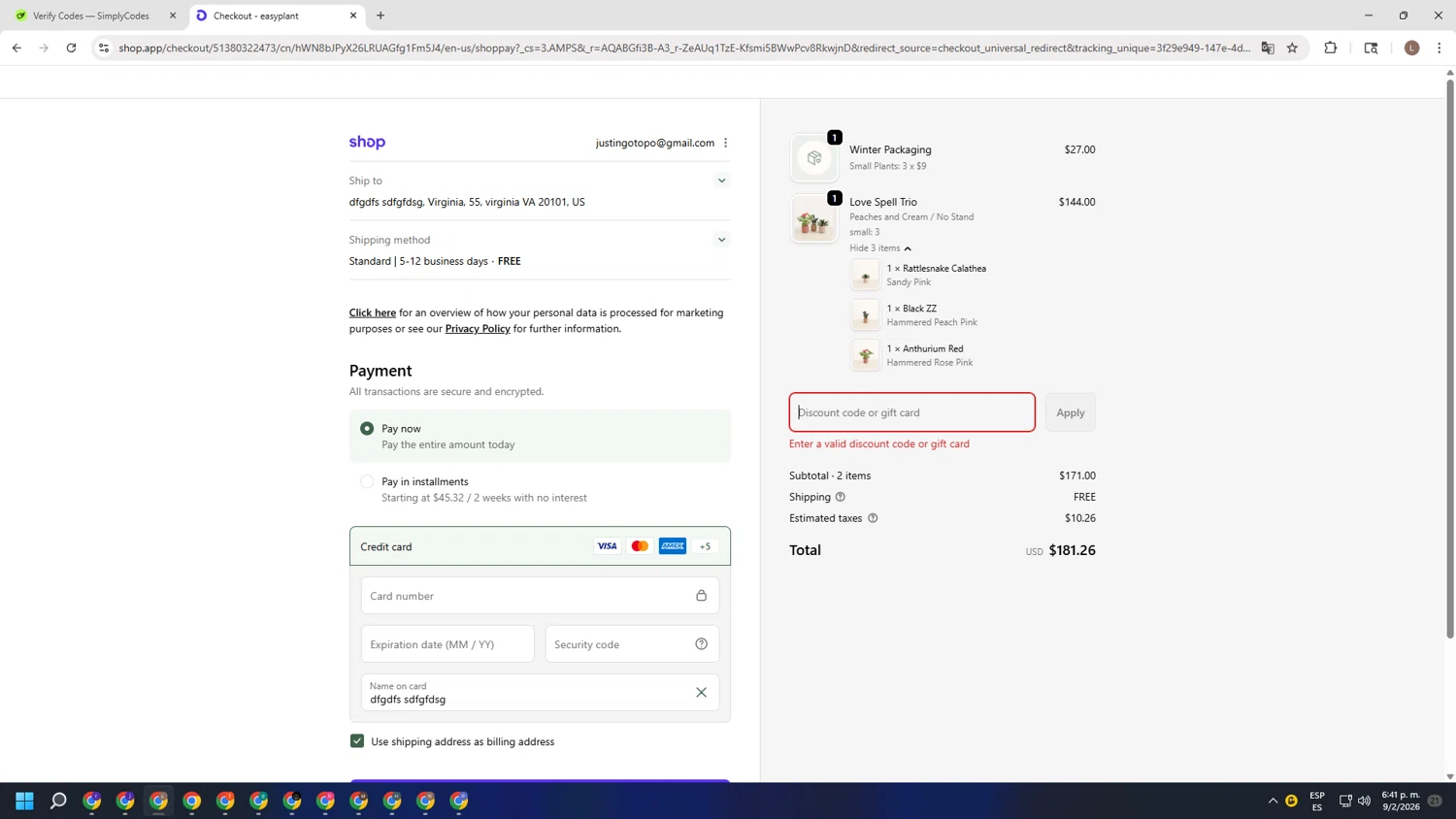Open a new browser tab
Viewport: 1456px width, 819px height.
(x=381, y=16)
